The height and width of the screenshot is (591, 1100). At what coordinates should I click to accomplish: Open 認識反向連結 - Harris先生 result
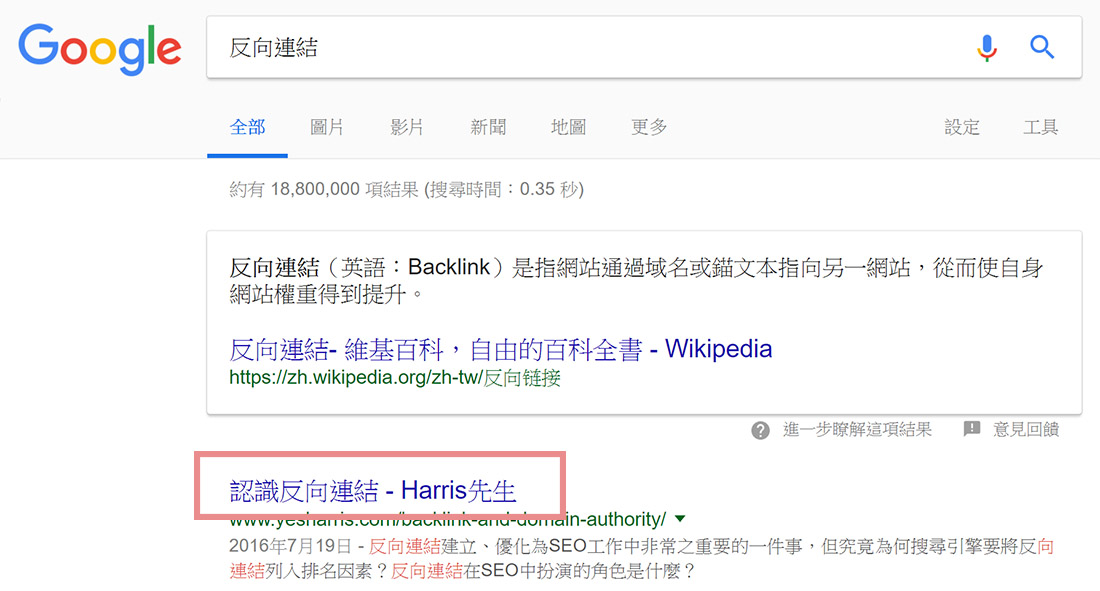click(x=373, y=491)
